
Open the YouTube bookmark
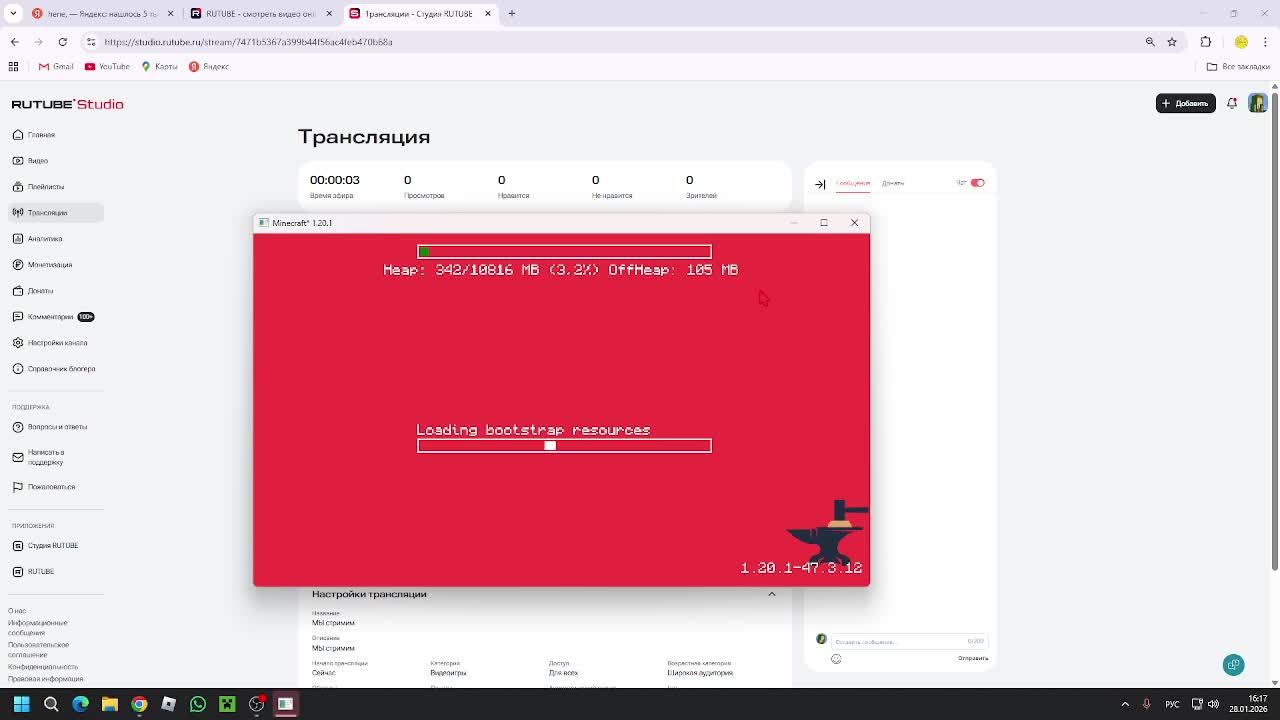[107, 66]
